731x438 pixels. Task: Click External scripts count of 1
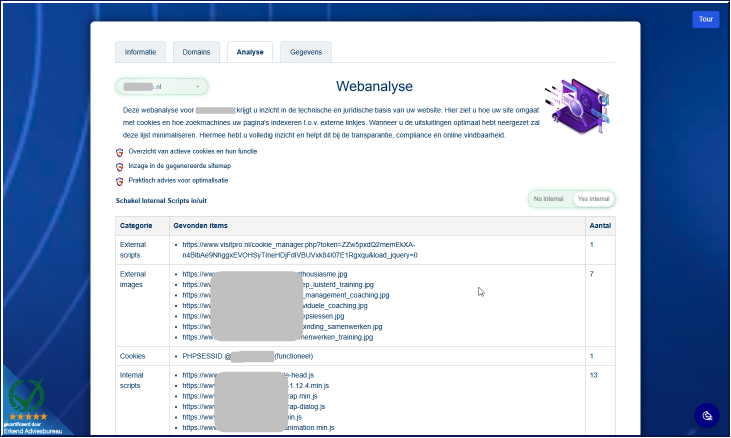click(592, 245)
